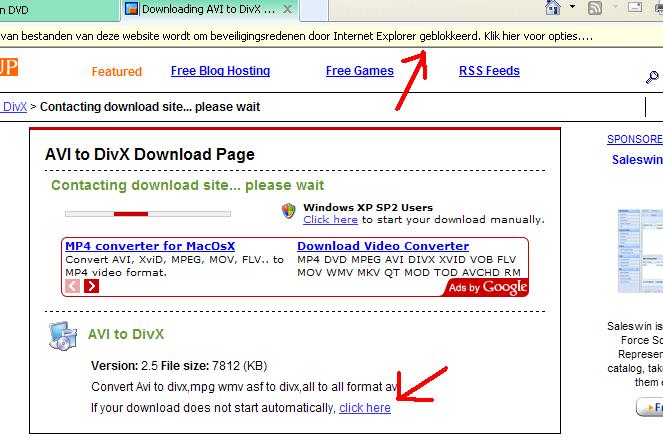Open the RSS Feeds link
The image size is (663, 441).
489,71
